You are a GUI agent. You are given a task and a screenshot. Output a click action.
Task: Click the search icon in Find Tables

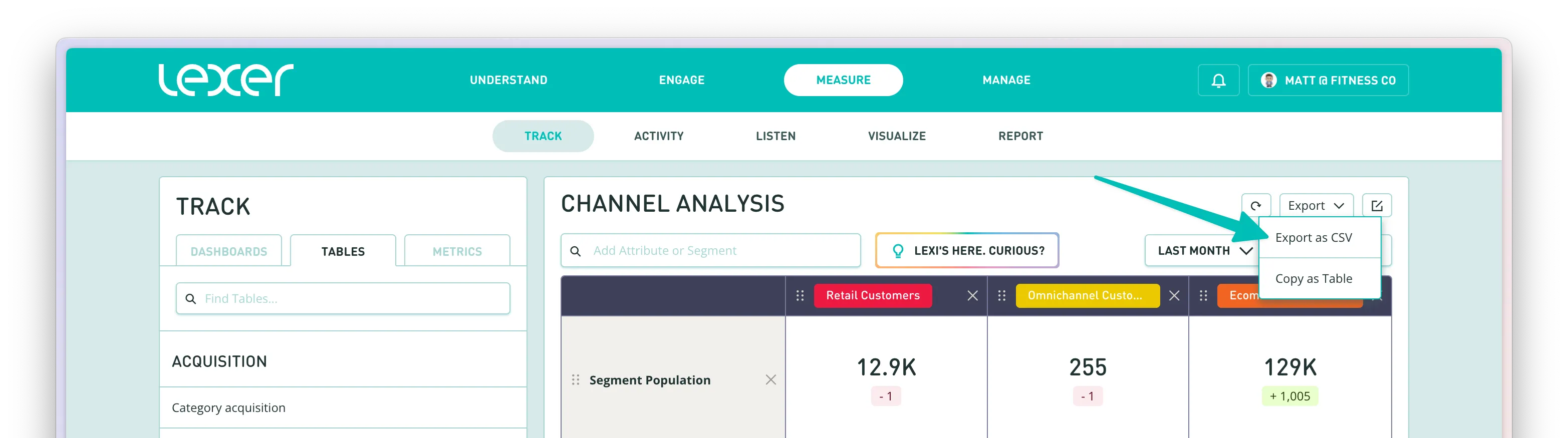190,299
